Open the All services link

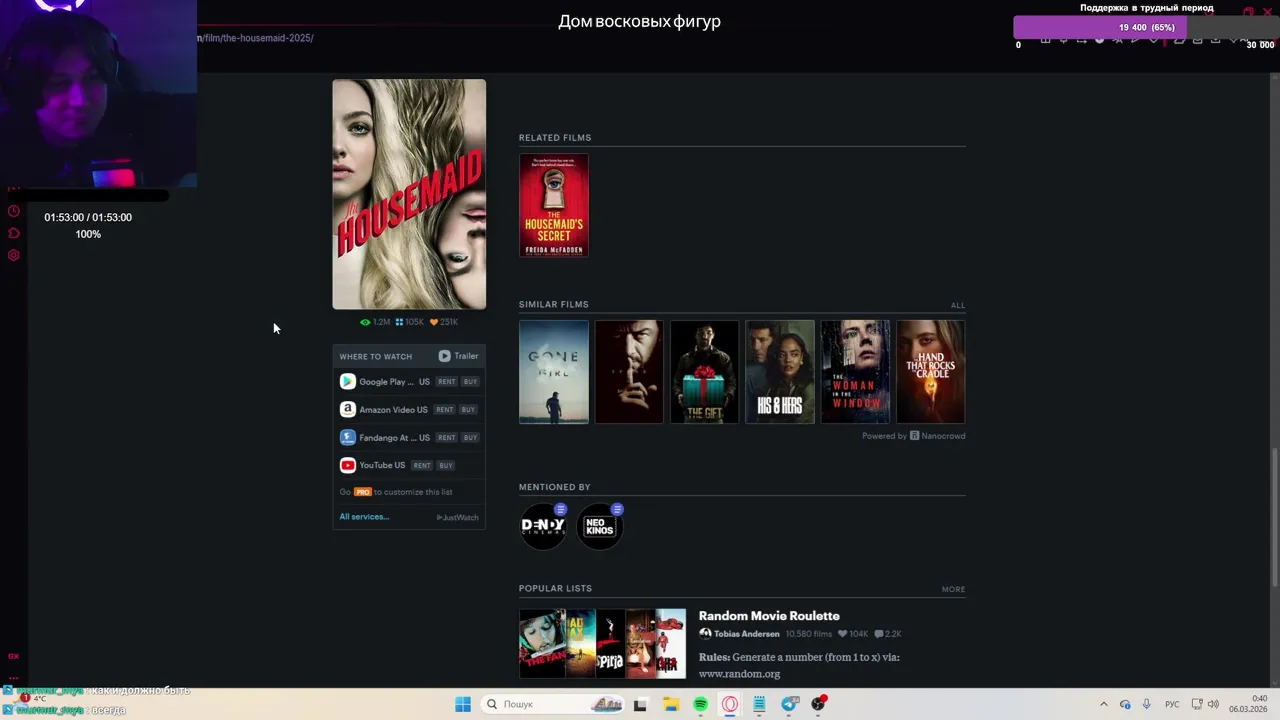pos(364,517)
